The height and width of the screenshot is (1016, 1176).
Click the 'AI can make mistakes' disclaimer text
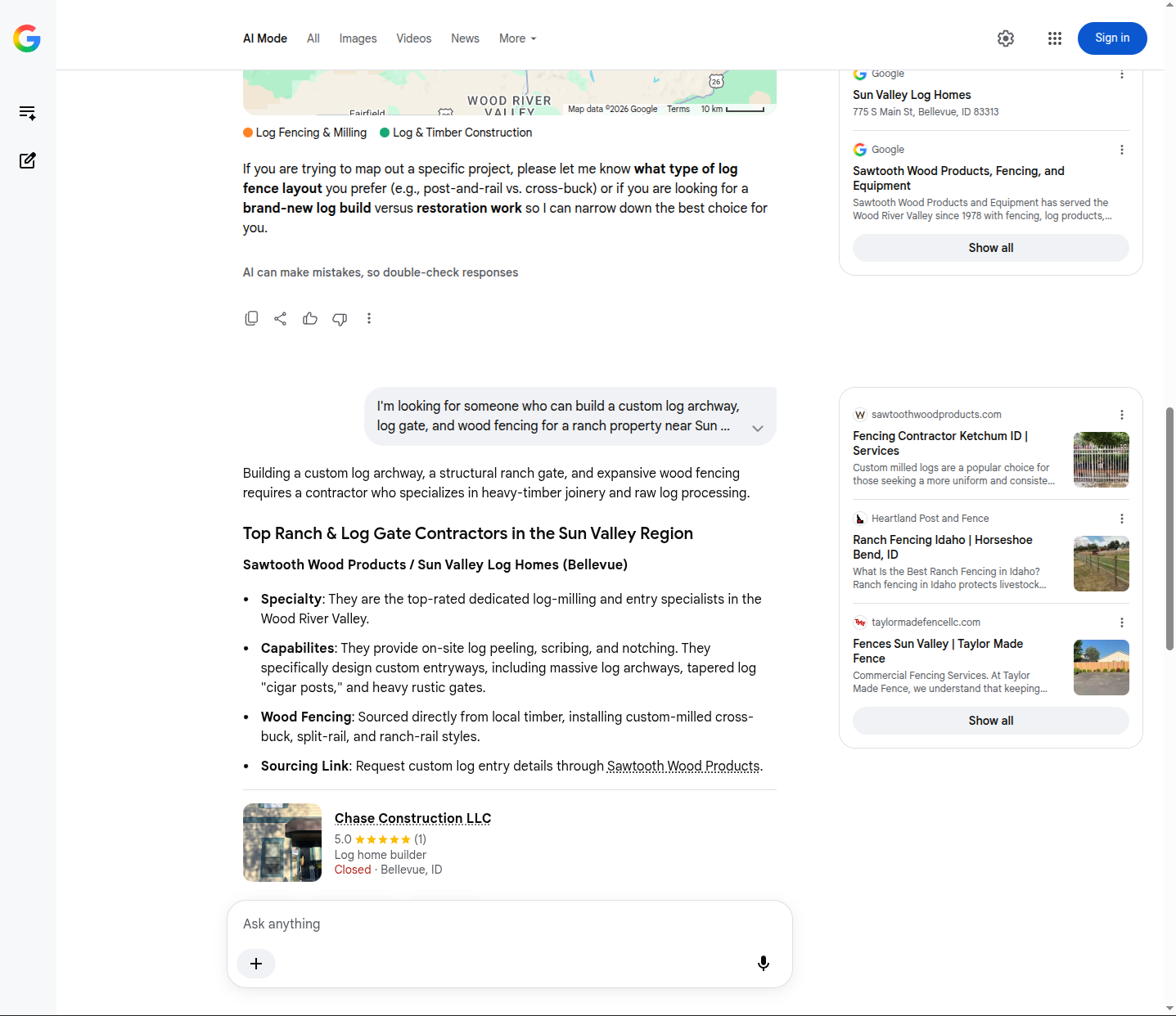(x=381, y=272)
